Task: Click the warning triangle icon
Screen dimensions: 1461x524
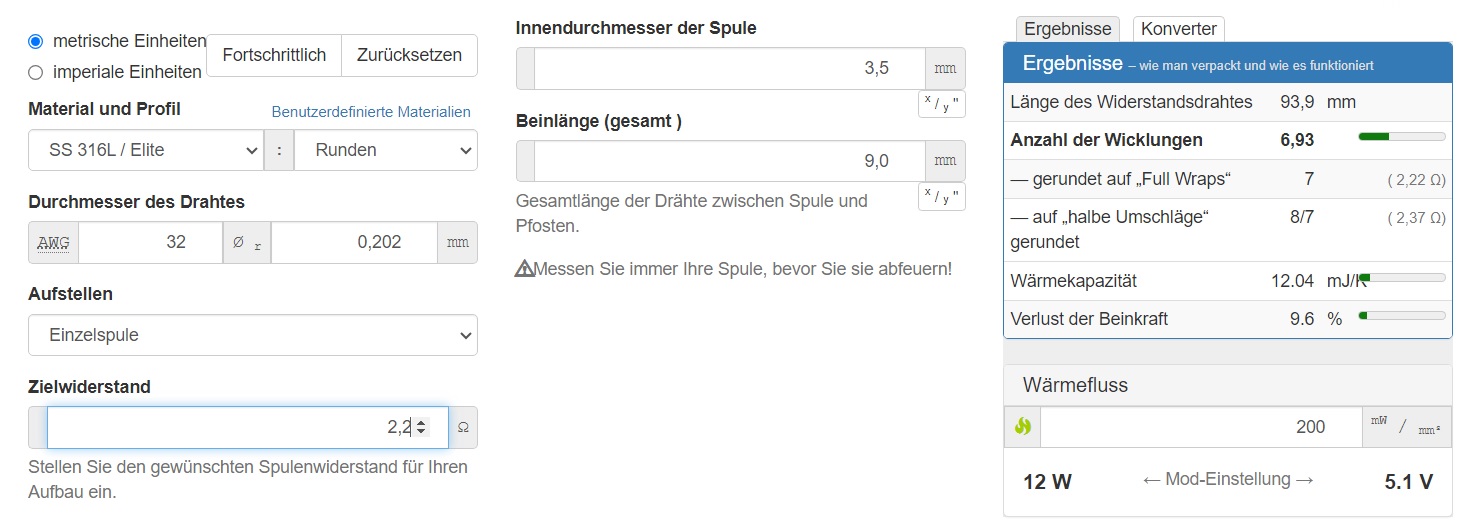Action: click(524, 268)
